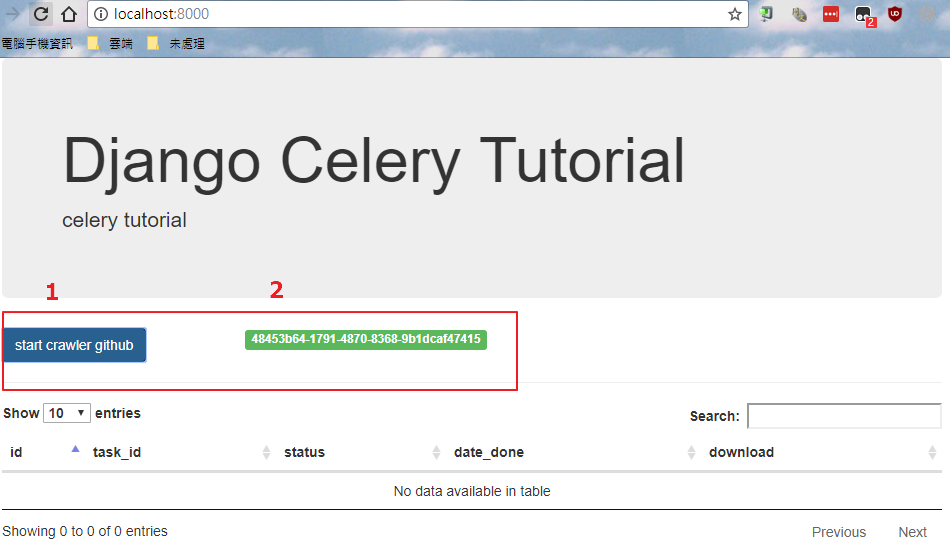Sort the table by status column

tap(361, 452)
